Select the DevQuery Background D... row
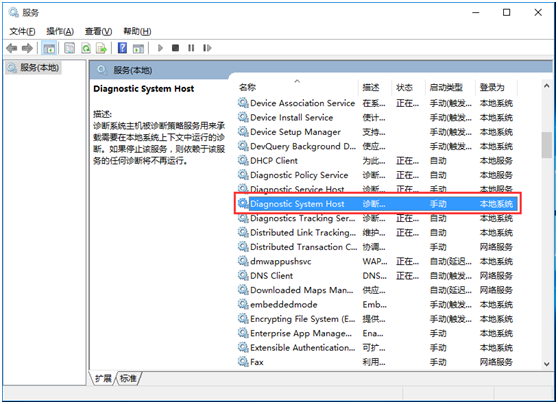 coord(377,146)
